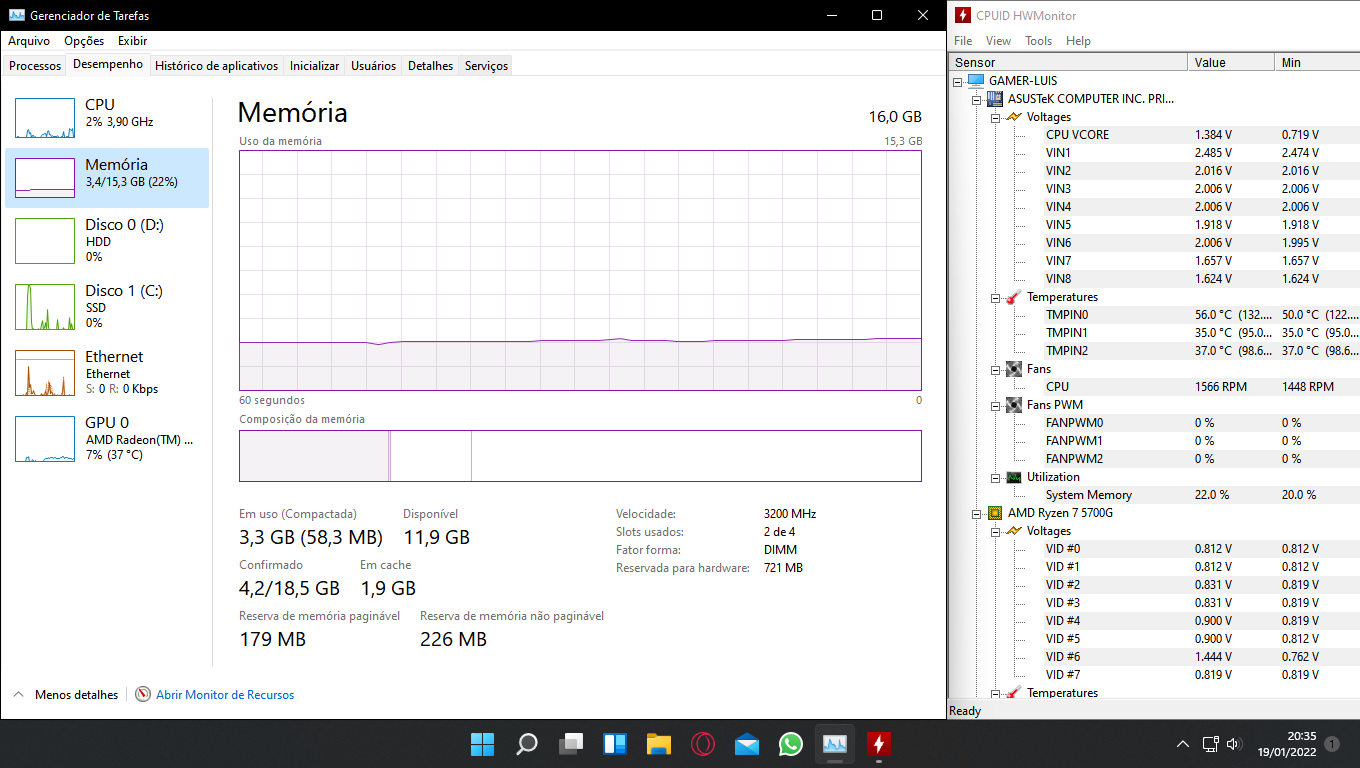Screen dimensions: 1360x768
Task: Click the volume speaker tray icon
Action: pyautogui.click(x=1234, y=744)
